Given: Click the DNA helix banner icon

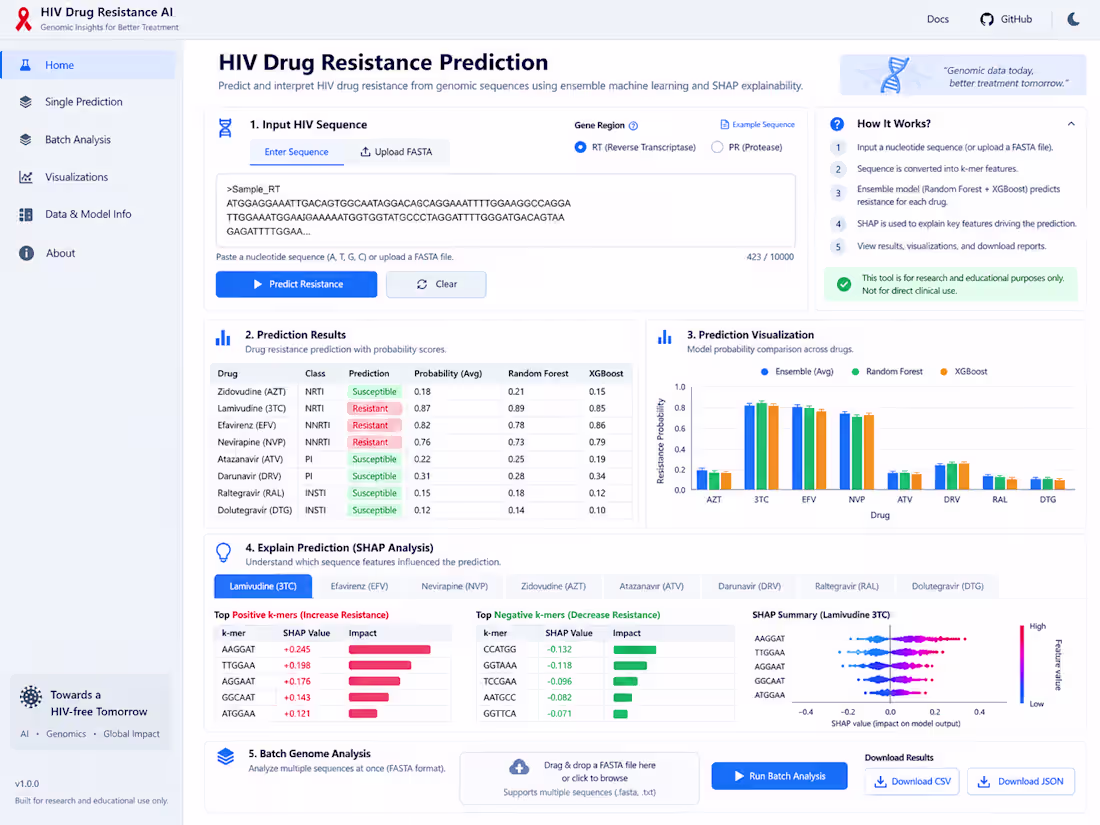Looking at the screenshot, I should (x=894, y=75).
